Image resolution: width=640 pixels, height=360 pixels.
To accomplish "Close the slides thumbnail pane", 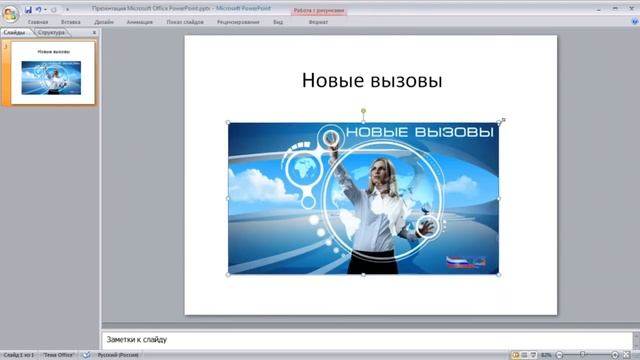I will [x=94, y=32].
